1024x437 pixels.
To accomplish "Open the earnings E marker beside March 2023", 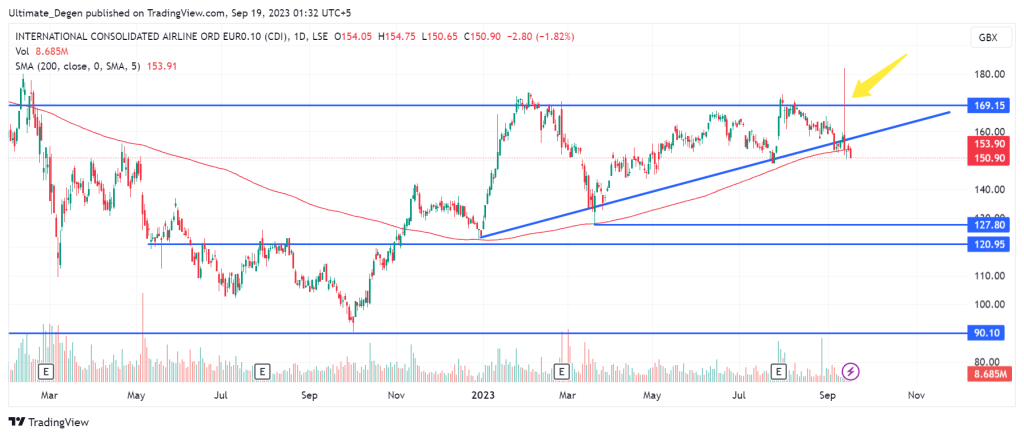I will point(561,372).
